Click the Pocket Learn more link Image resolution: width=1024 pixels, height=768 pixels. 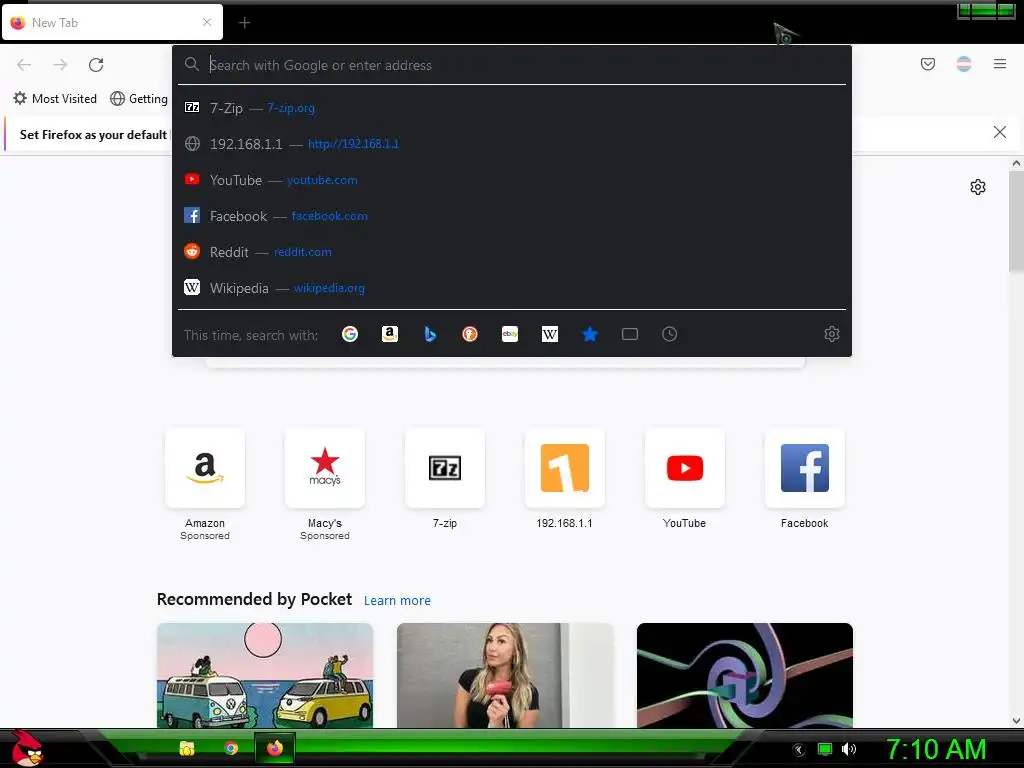pyautogui.click(x=397, y=600)
